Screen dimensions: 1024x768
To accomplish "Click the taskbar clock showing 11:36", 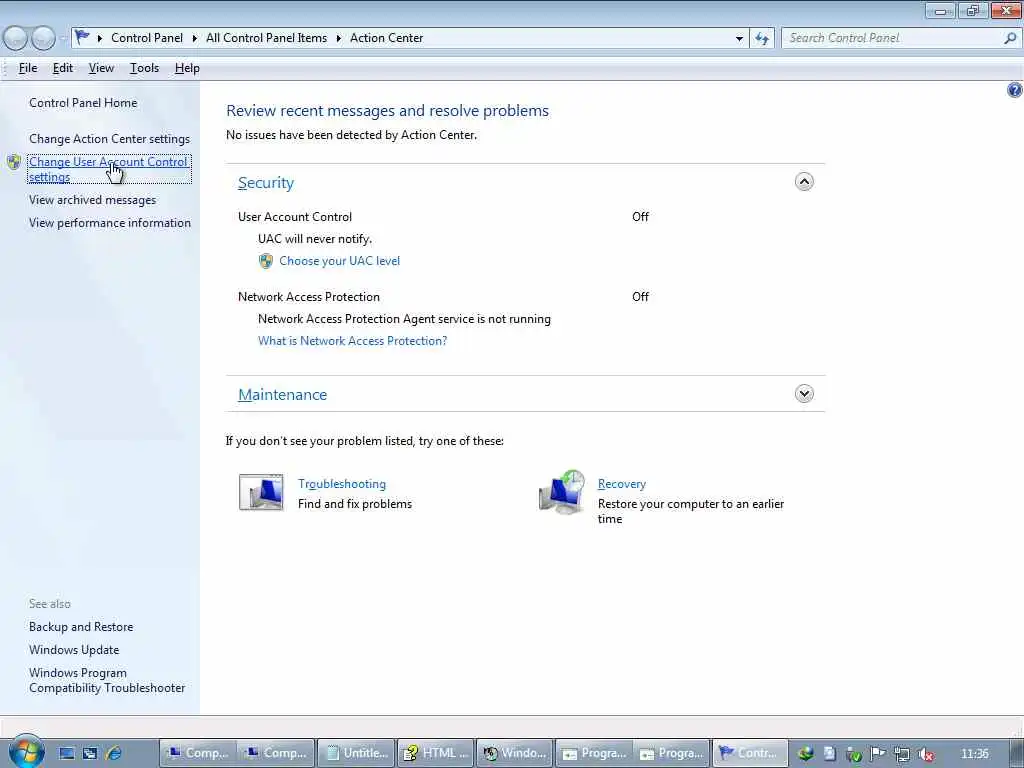I will click(x=974, y=754).
